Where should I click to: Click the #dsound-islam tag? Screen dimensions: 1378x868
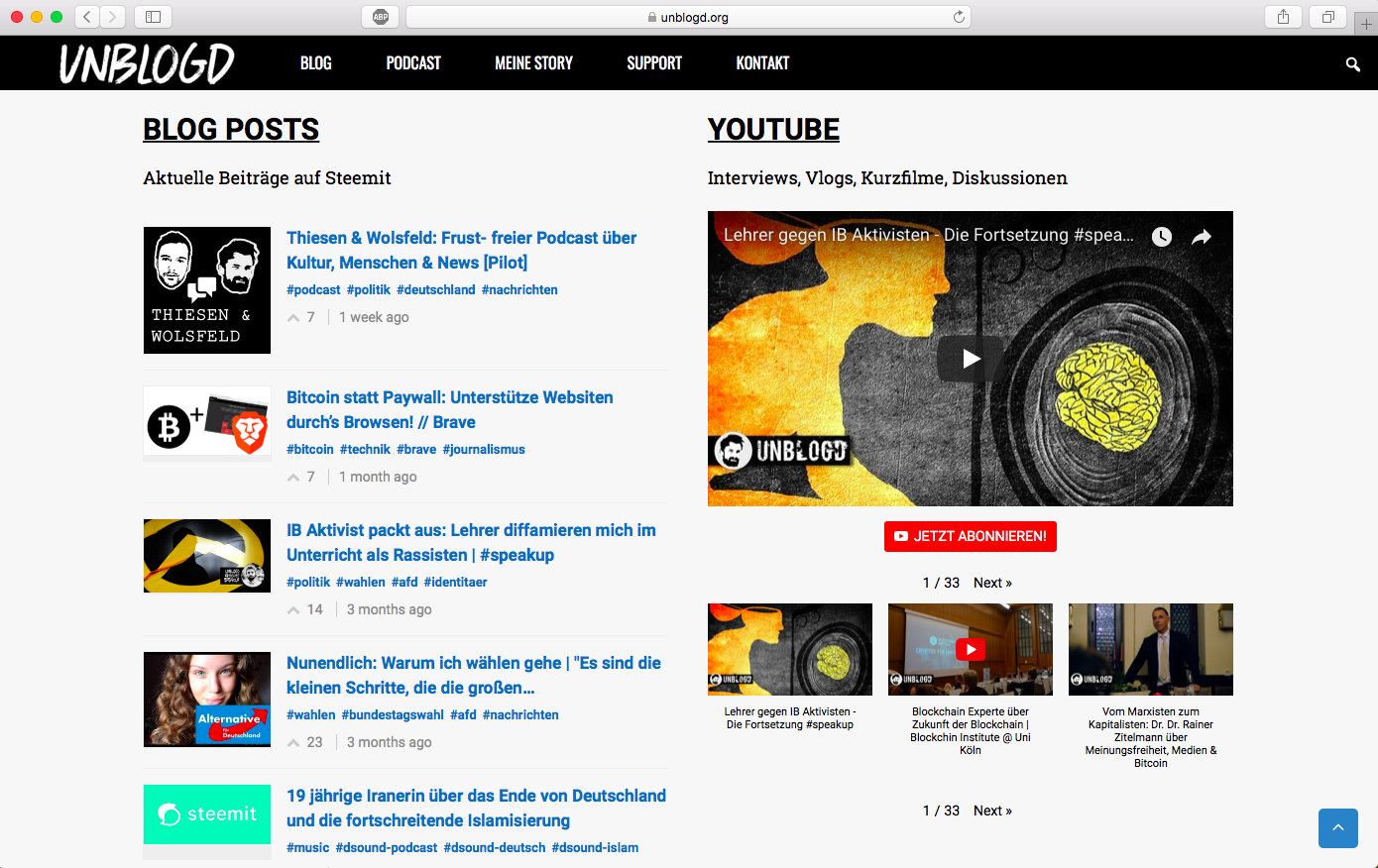[x=595, y=848]
